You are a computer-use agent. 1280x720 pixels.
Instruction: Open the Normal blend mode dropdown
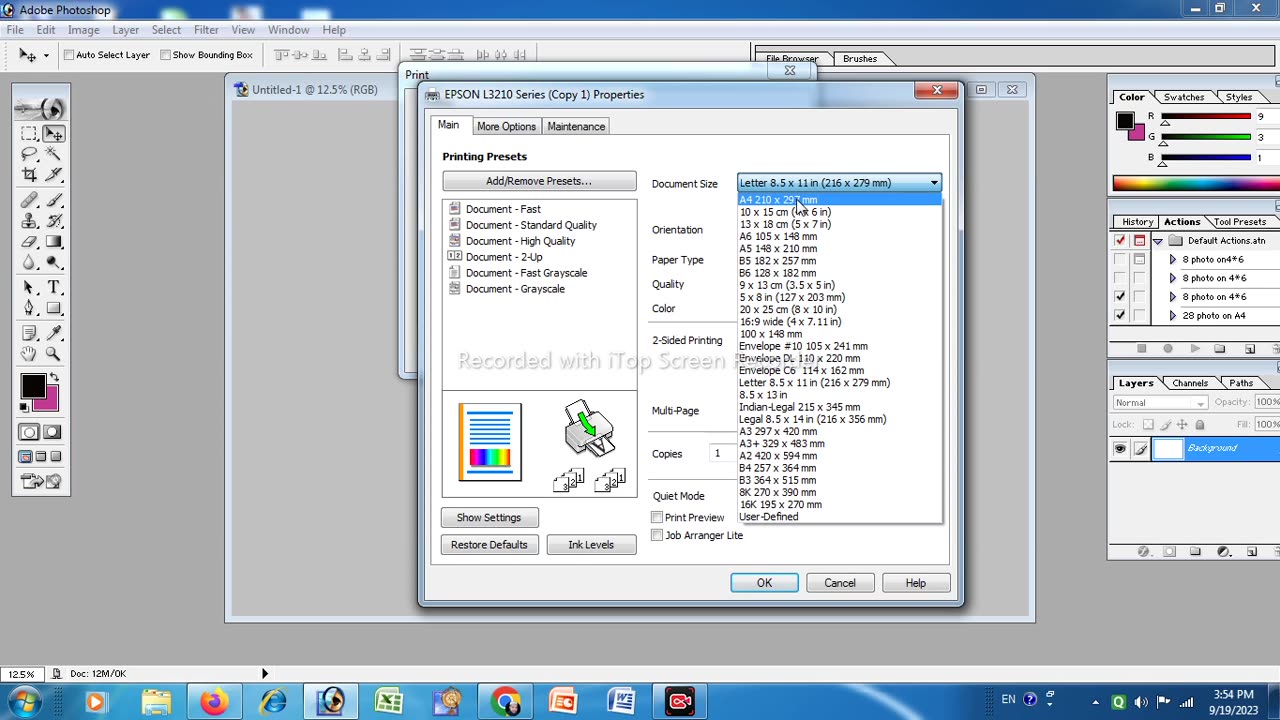tap(1160, 403)
